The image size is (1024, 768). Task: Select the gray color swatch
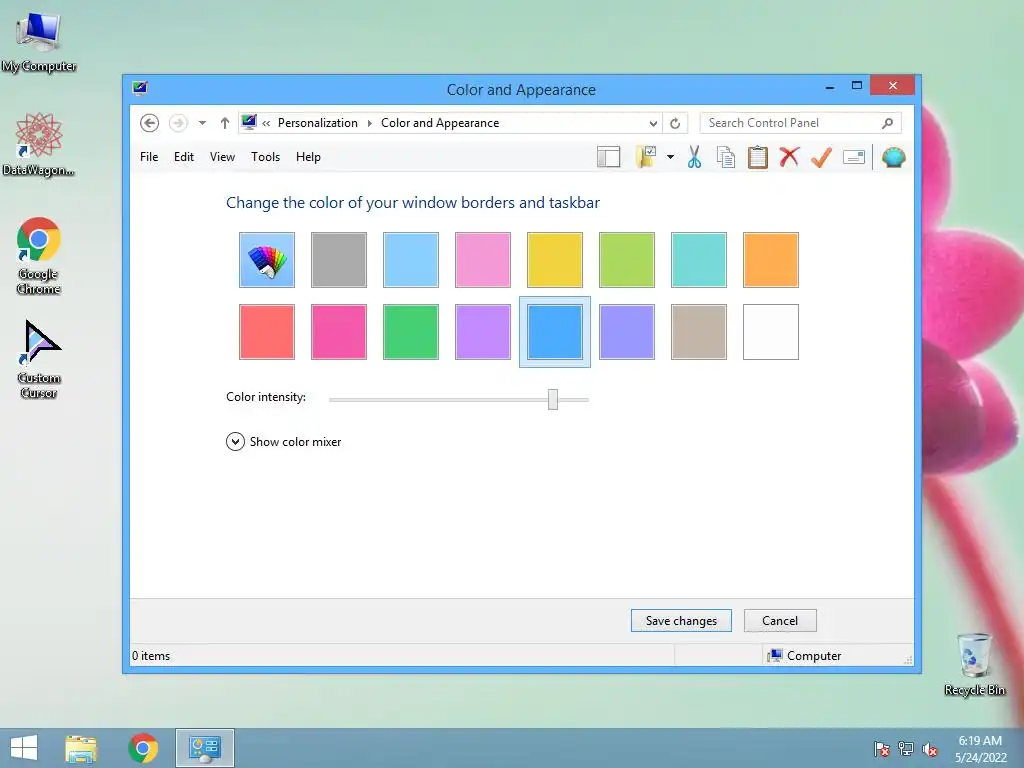(339, 260)
